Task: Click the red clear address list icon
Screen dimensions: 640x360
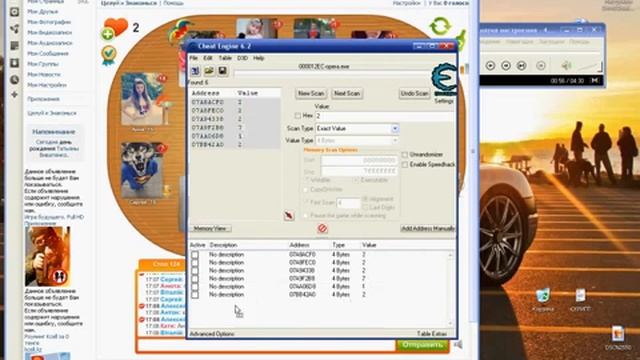Action: point(322,229)
